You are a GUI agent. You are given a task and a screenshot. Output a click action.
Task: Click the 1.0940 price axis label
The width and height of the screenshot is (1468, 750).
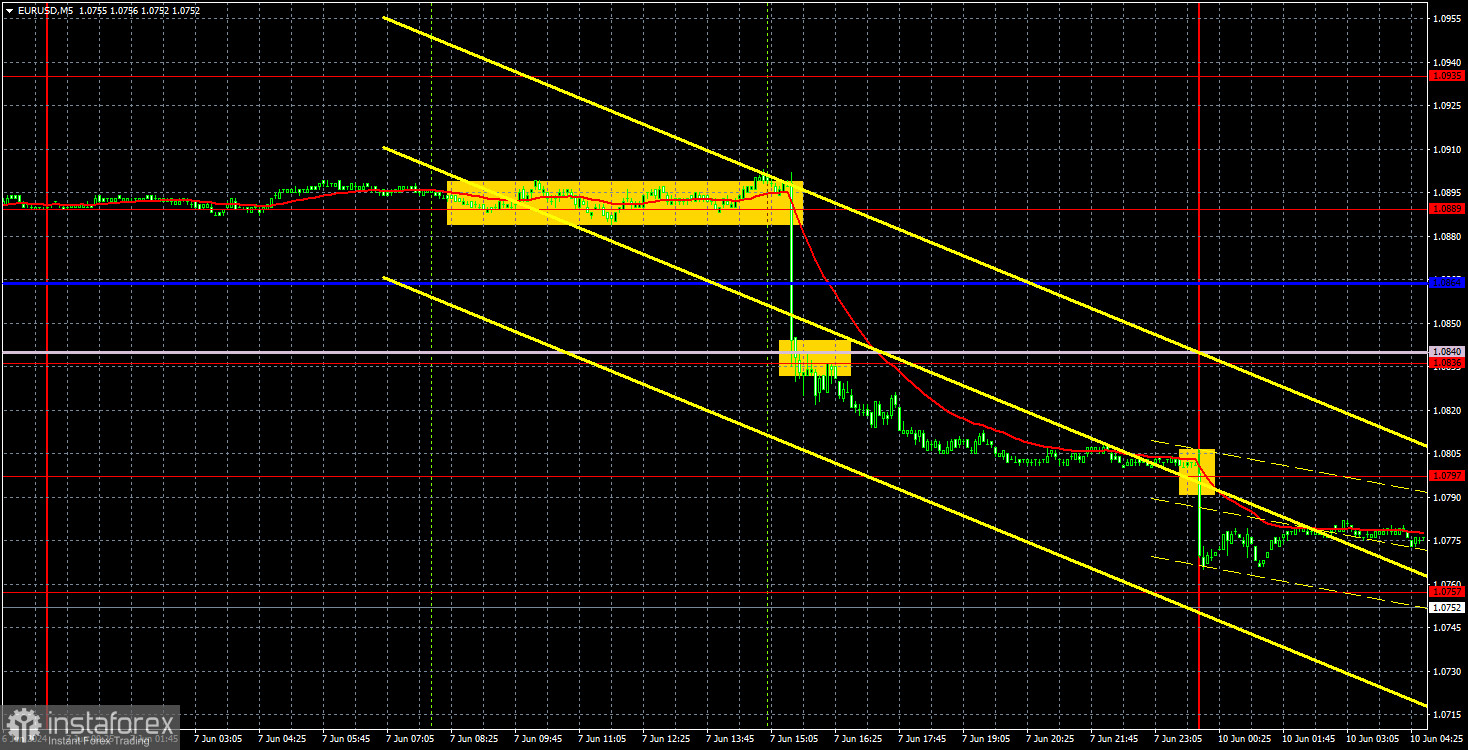tap(1448, 61)
